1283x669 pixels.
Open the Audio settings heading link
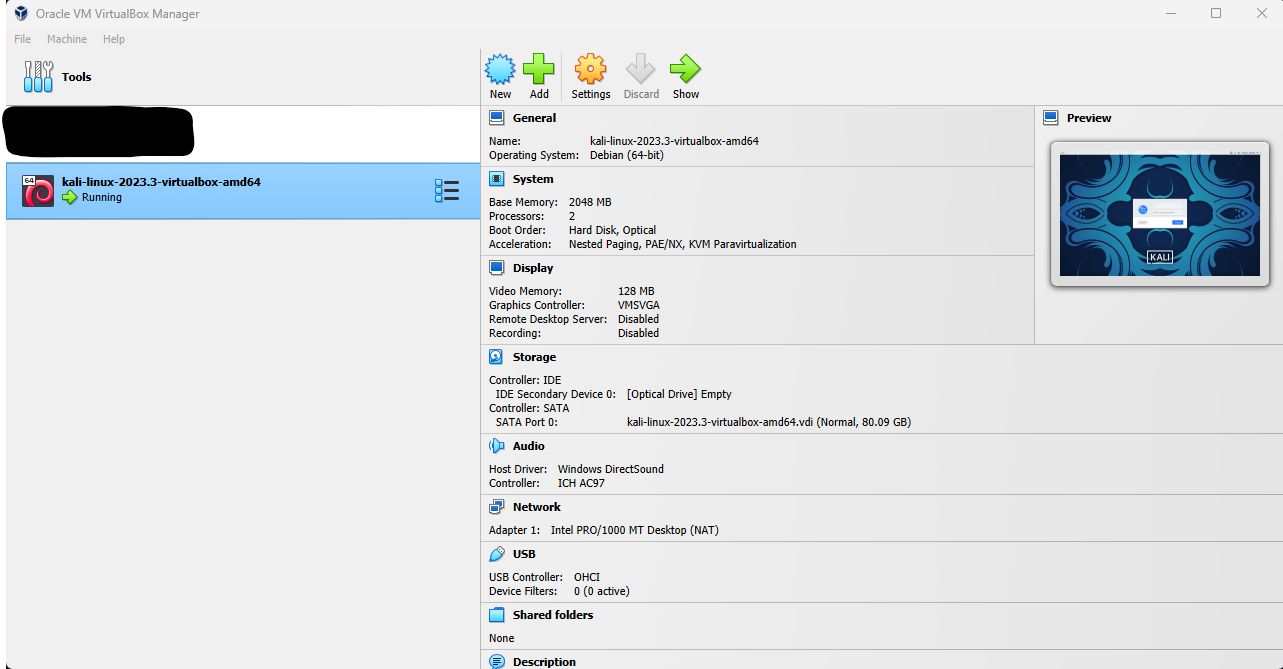tap(529, 446)
